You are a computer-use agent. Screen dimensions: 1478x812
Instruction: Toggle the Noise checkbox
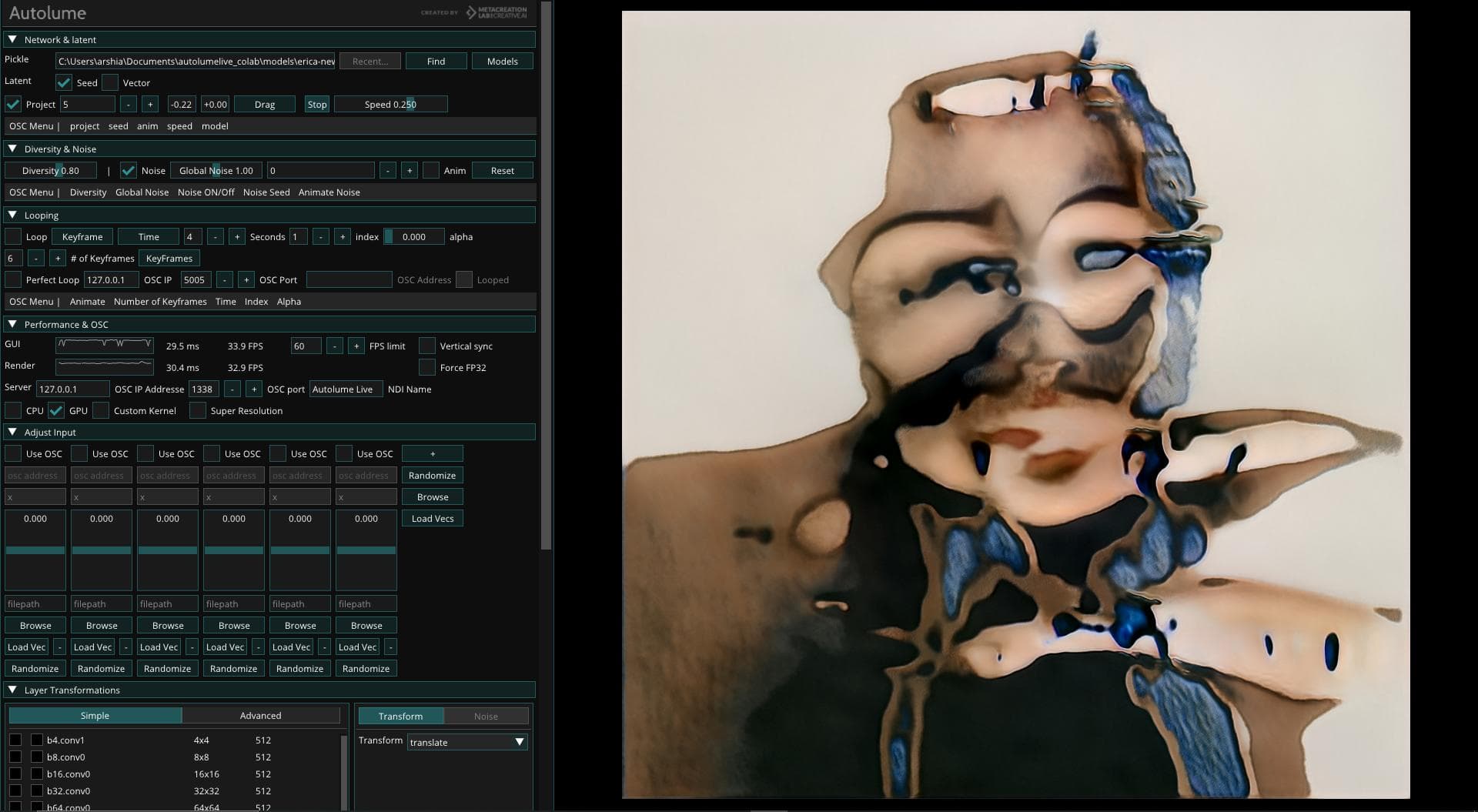tap(129, 170)
